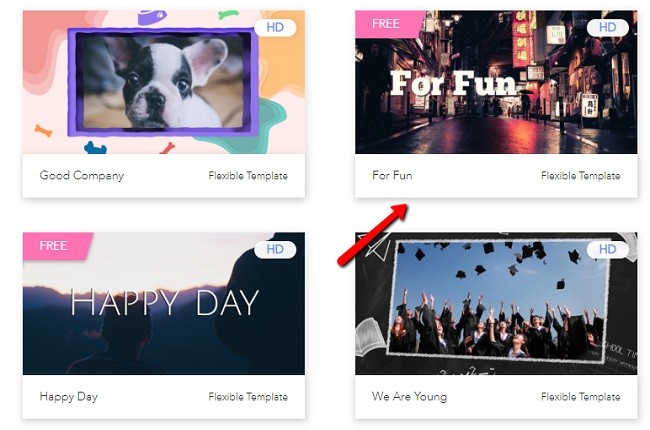Viewport: 650px width, 430px height.
Task: Click the HD badge on For Fun
Action: [x=608, y=27]
